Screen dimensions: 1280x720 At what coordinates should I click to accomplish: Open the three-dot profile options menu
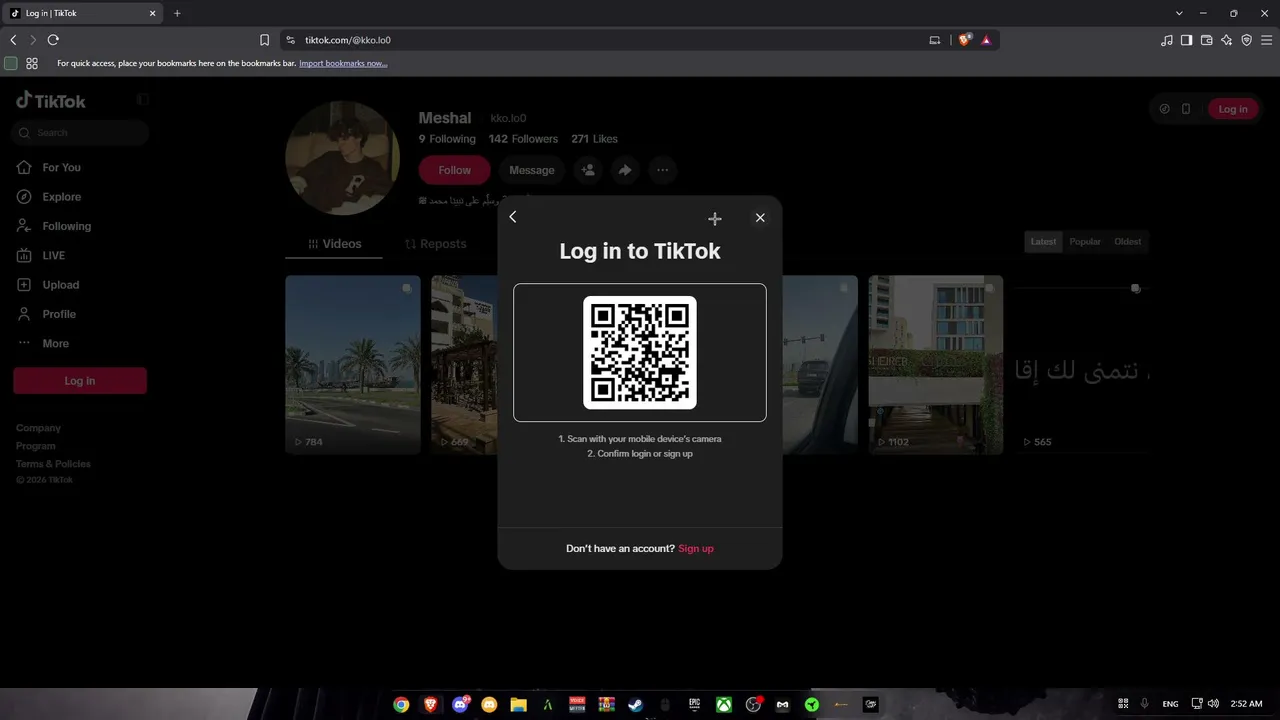(662, 170)
